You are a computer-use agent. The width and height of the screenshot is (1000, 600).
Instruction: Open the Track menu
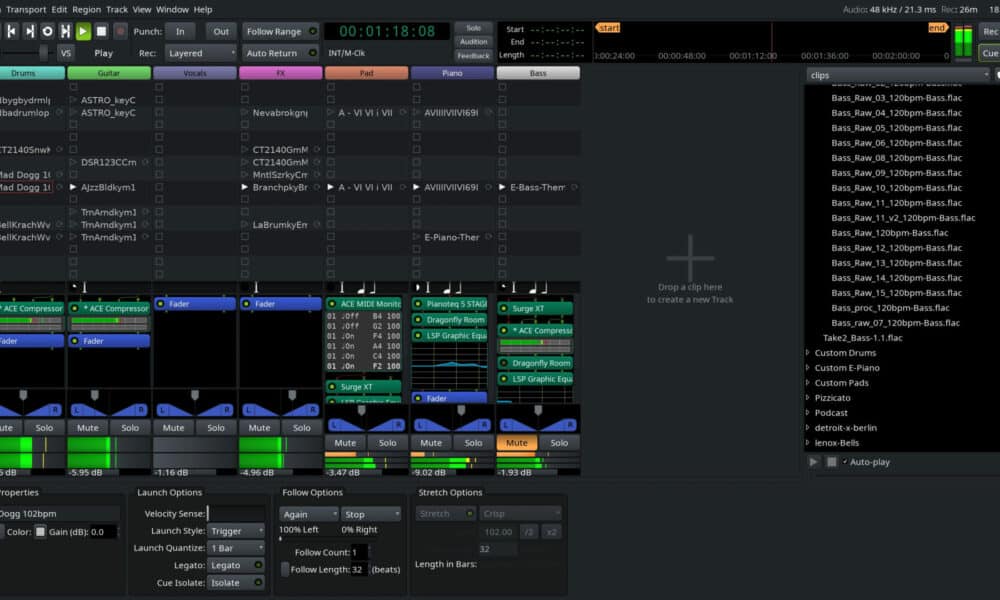(x=117, y=10)
